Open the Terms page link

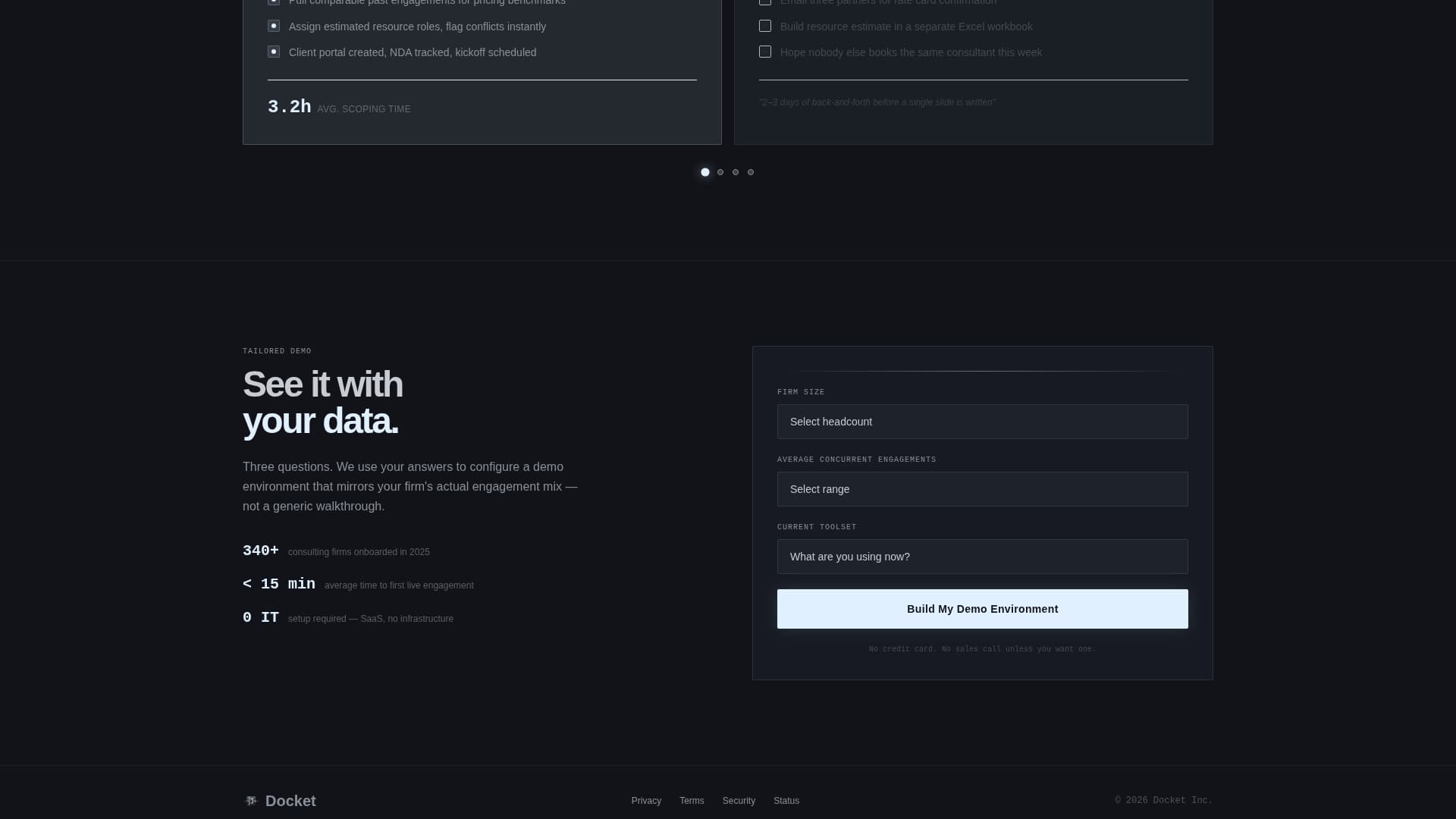(x=691, y=800)
